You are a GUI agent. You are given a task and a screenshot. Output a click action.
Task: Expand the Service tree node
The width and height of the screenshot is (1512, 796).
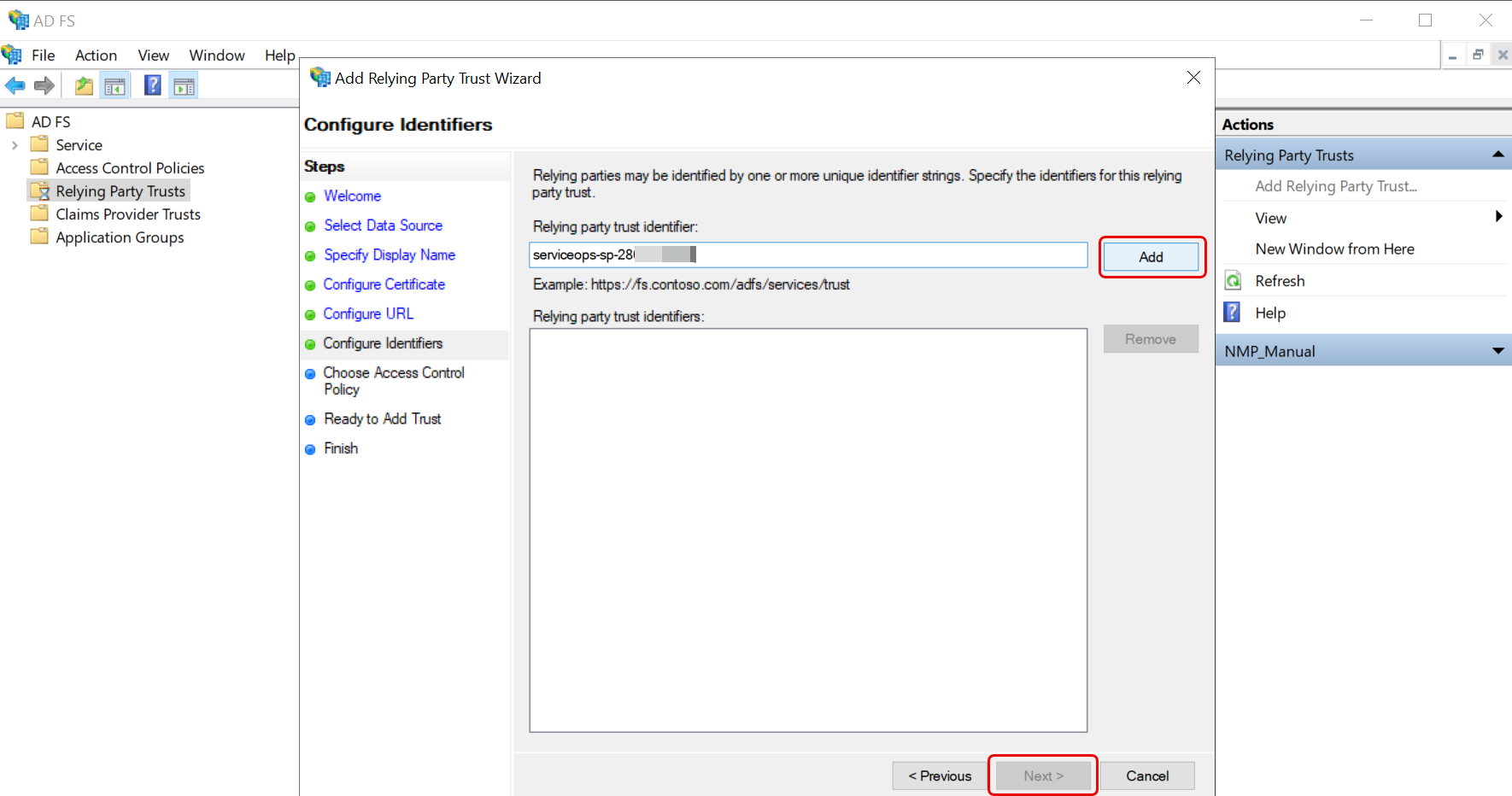click(x=15, y=145)
